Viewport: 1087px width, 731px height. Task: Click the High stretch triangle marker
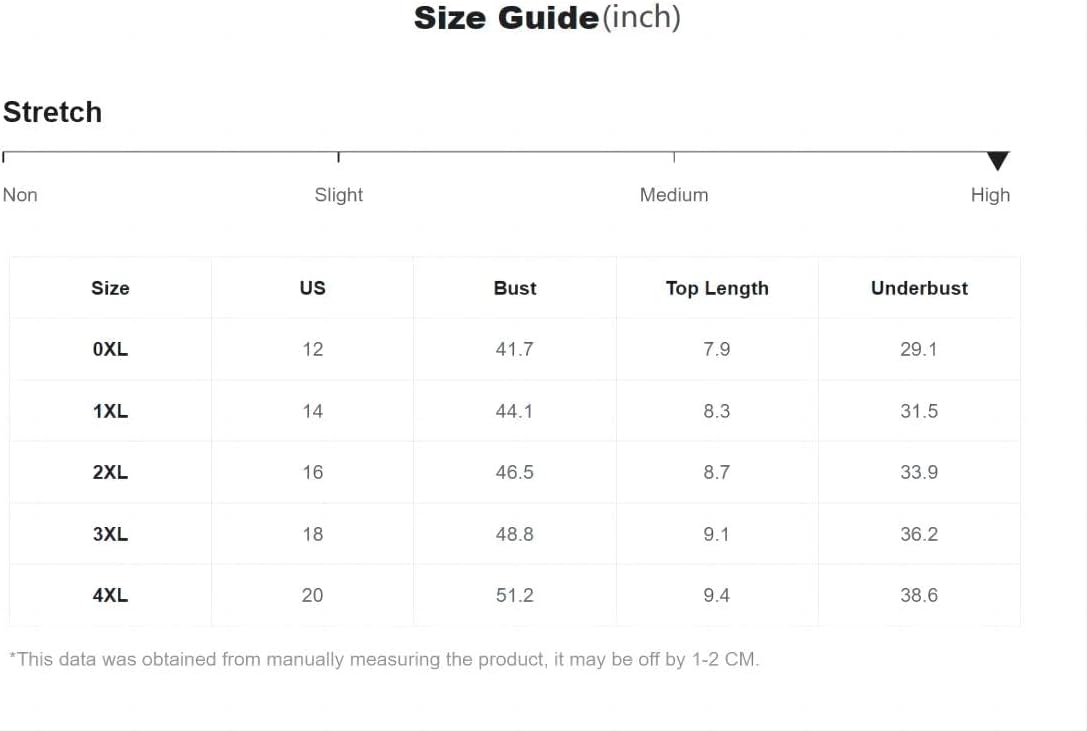998,161
